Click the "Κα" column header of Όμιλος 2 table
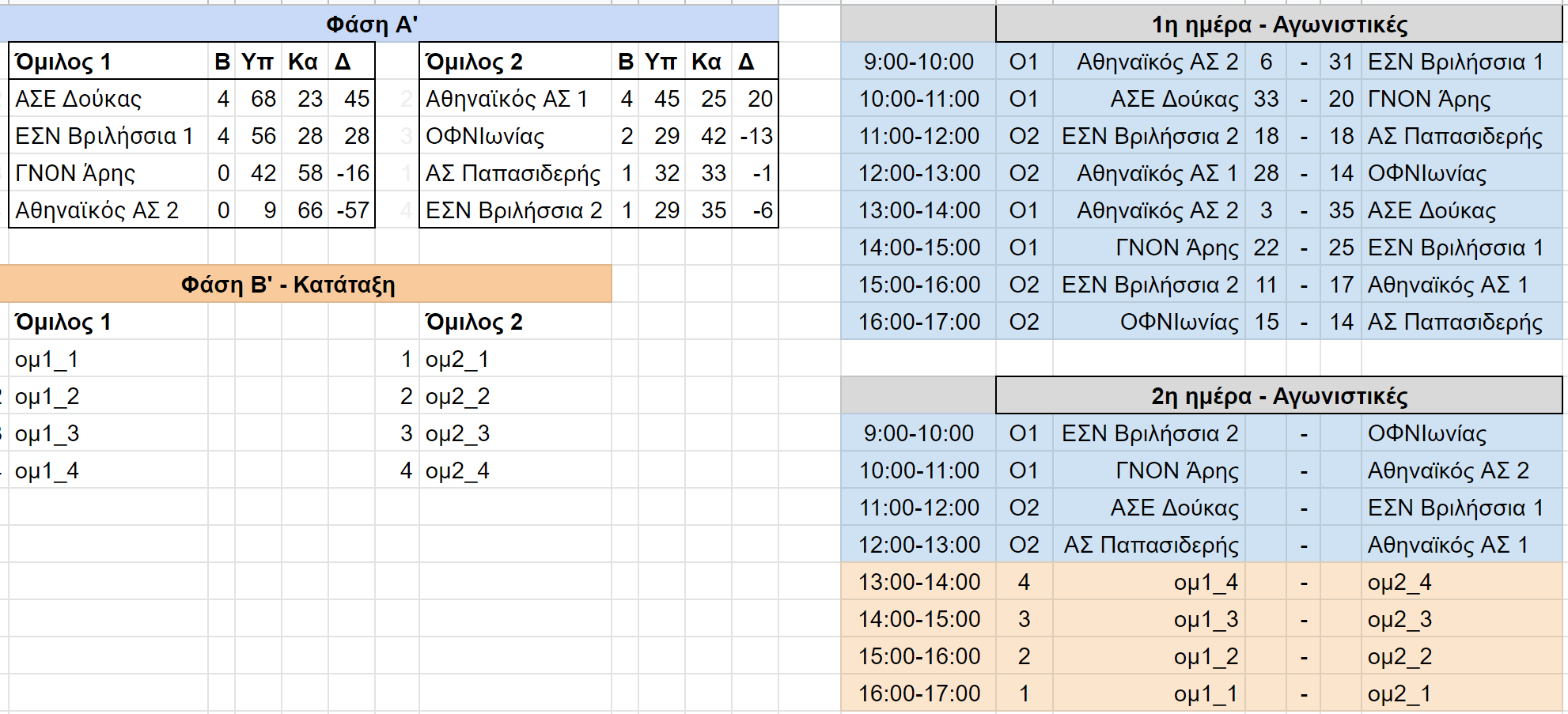The image size is (1568, 714). tap(706, 62)
